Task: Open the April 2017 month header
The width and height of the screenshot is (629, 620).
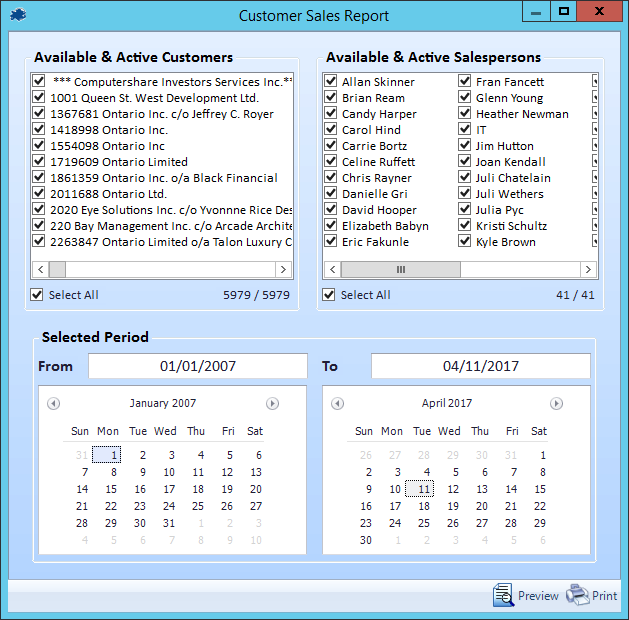Action: point(446,404)
